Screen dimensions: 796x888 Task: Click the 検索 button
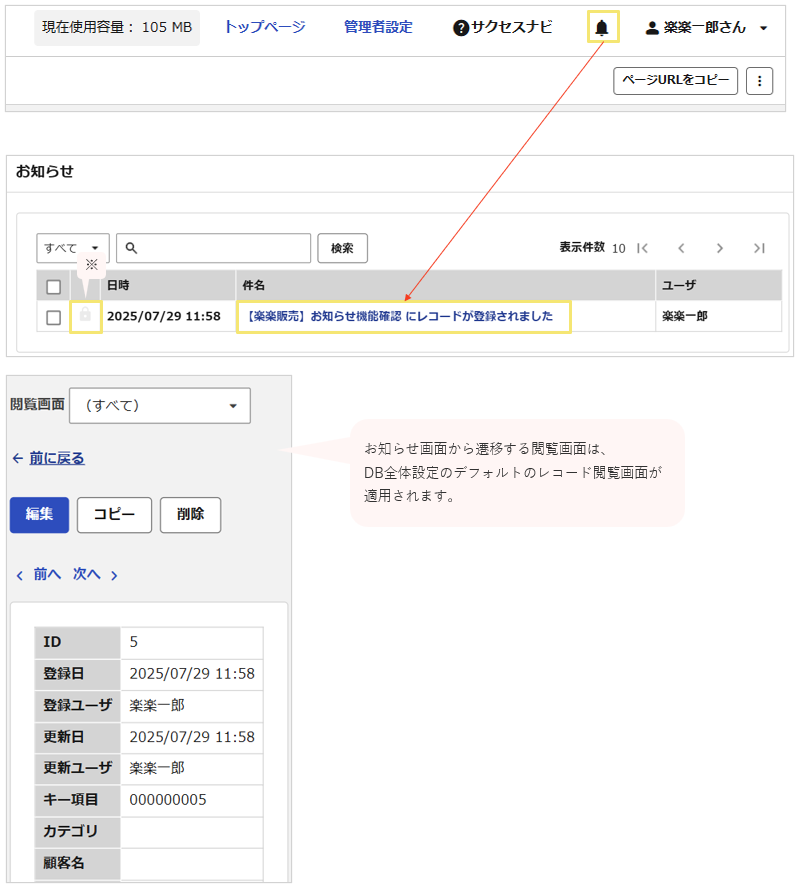343,248
